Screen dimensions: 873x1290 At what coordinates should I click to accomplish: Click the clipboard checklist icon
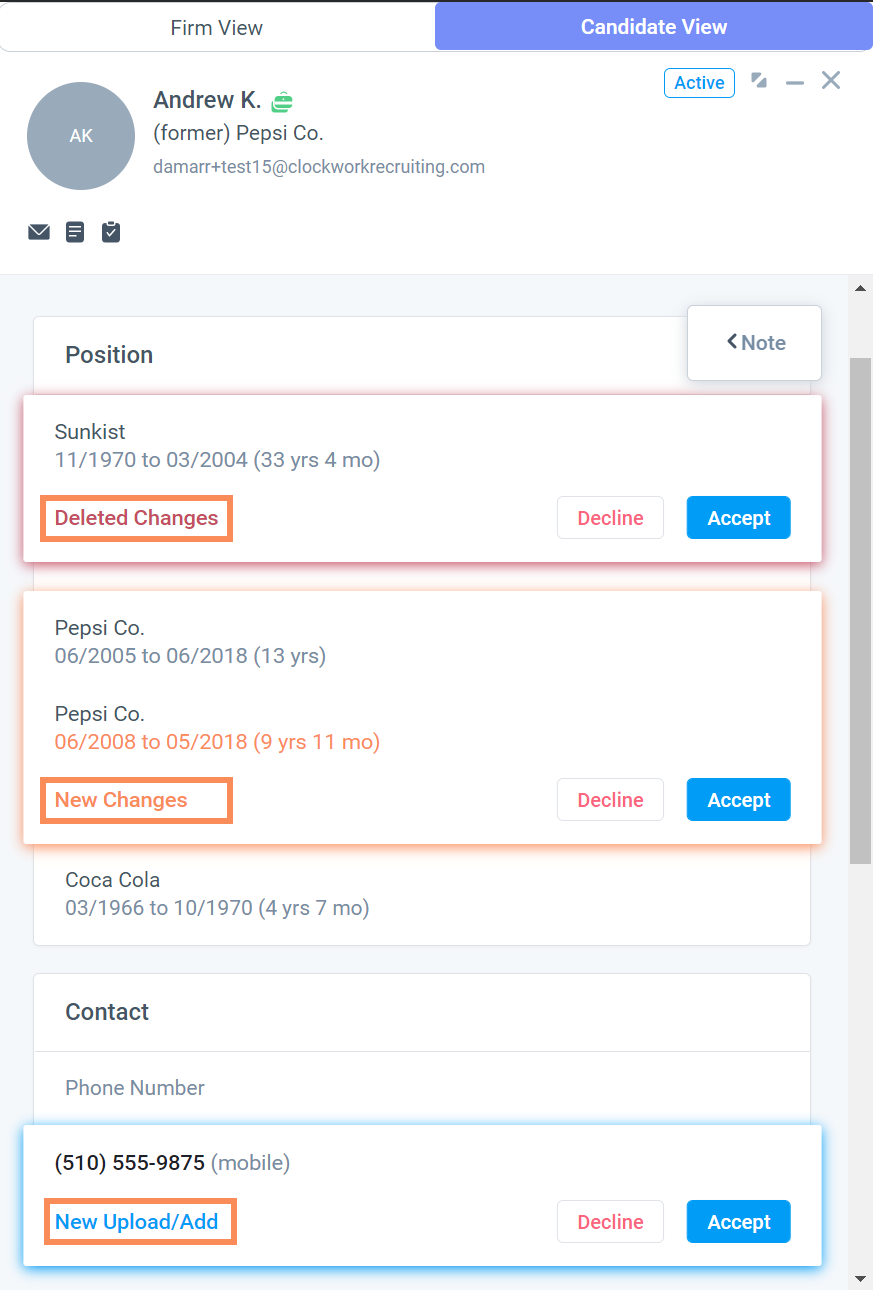pos(111,232)
